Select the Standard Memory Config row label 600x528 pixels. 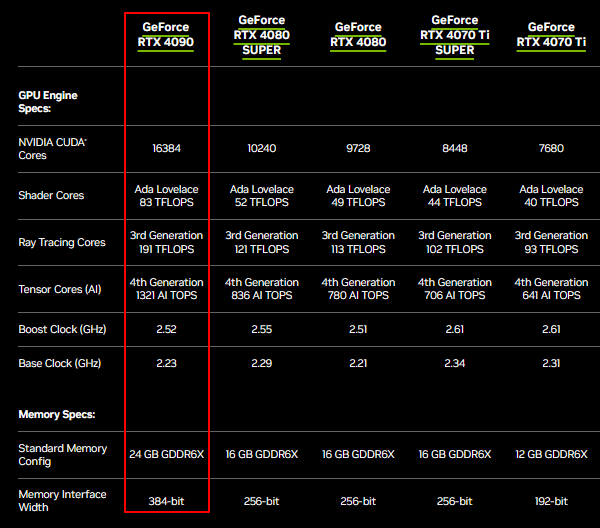point(62,454)
